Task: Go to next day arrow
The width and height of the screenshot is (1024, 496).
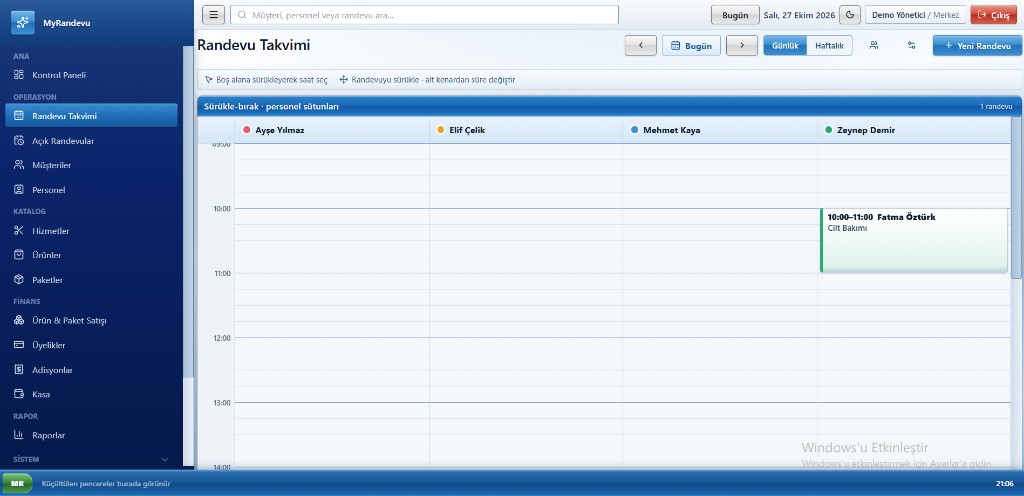Action: (742, 46)
